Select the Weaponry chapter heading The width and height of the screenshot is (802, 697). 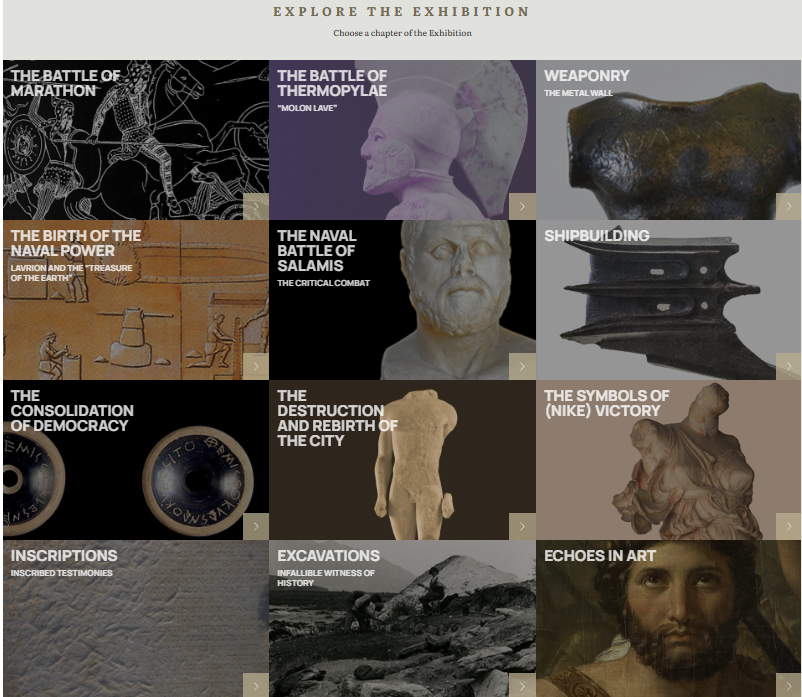pos(587,76)
